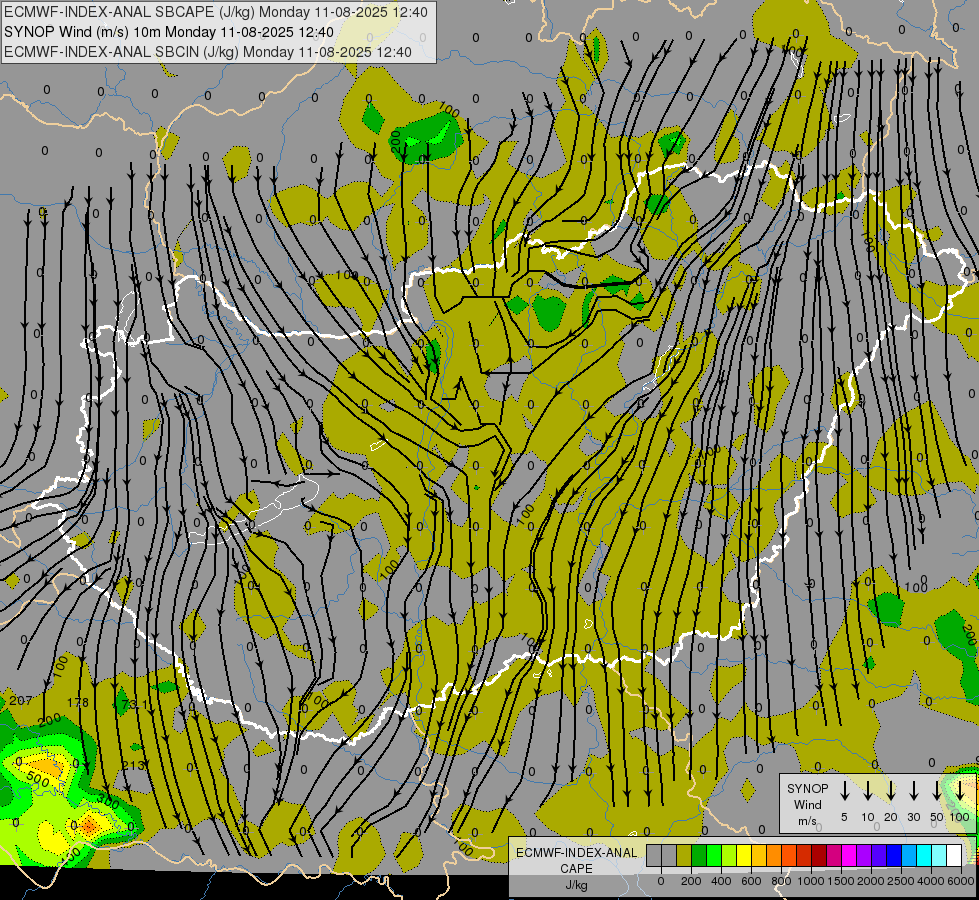Click the SBCAPE title line in the header
Screen dimensions: 979x900
(216, 12)
